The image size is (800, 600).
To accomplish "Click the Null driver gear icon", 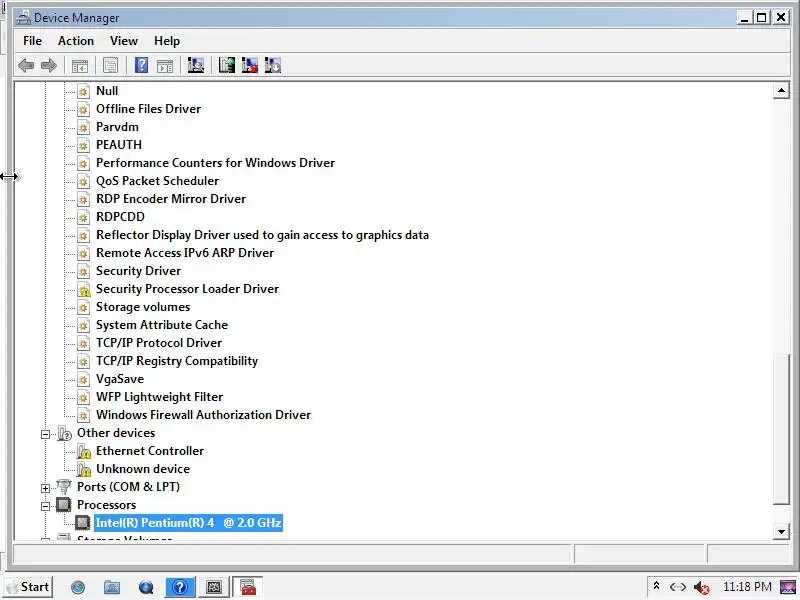I will 84,91.
